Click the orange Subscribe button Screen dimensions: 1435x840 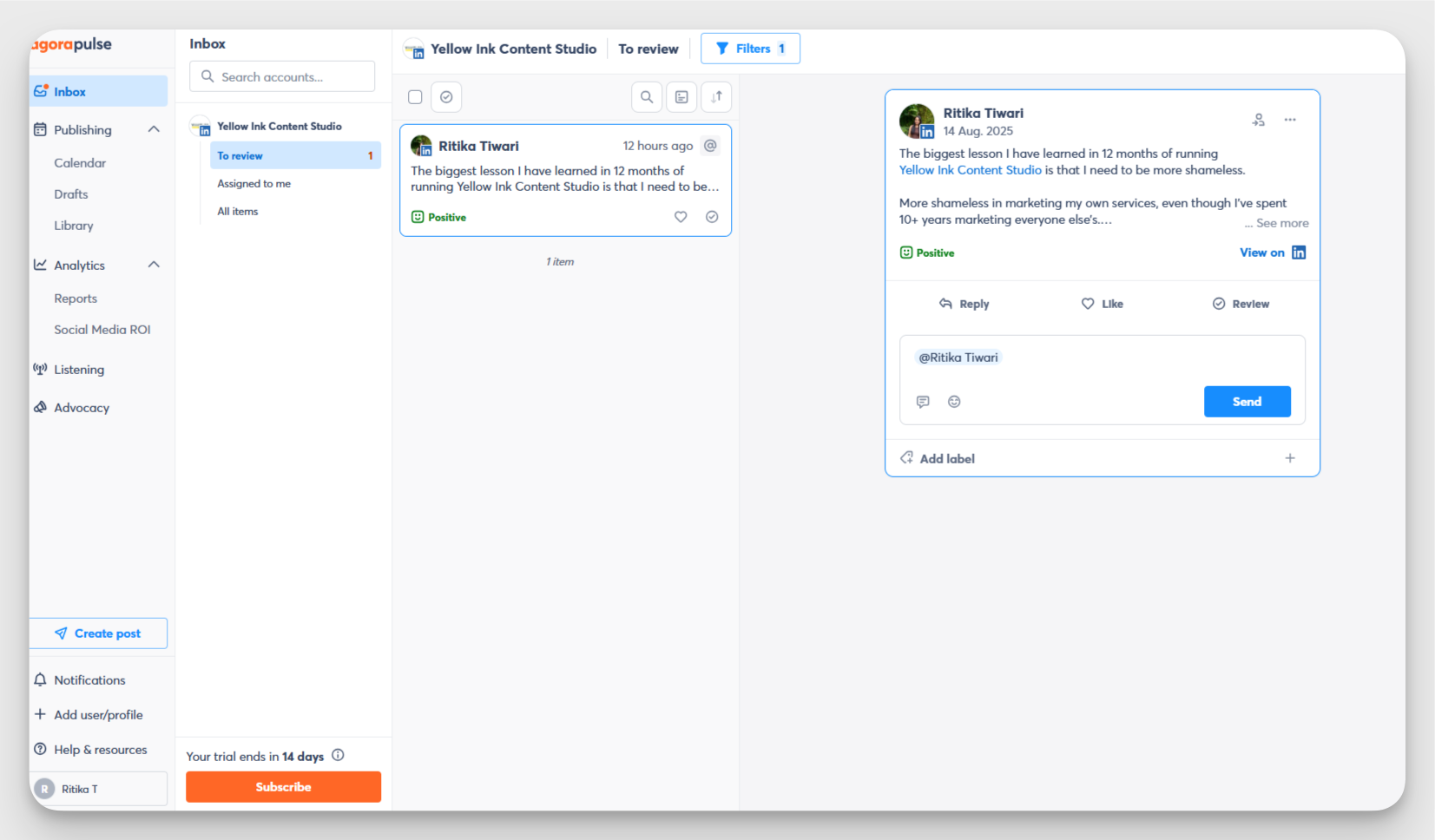[x=283, y=787]
